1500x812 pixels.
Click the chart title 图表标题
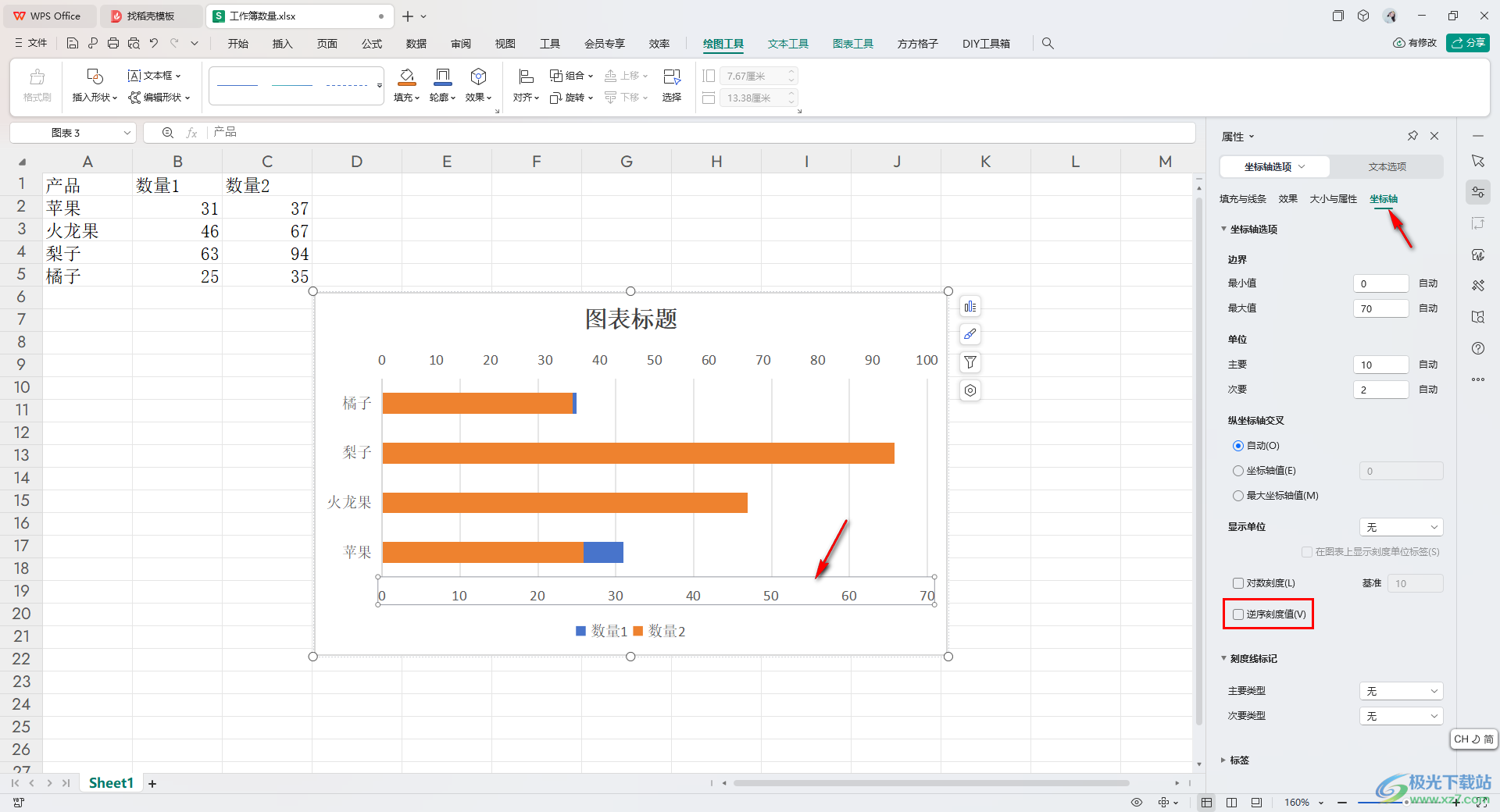point(630,319)
